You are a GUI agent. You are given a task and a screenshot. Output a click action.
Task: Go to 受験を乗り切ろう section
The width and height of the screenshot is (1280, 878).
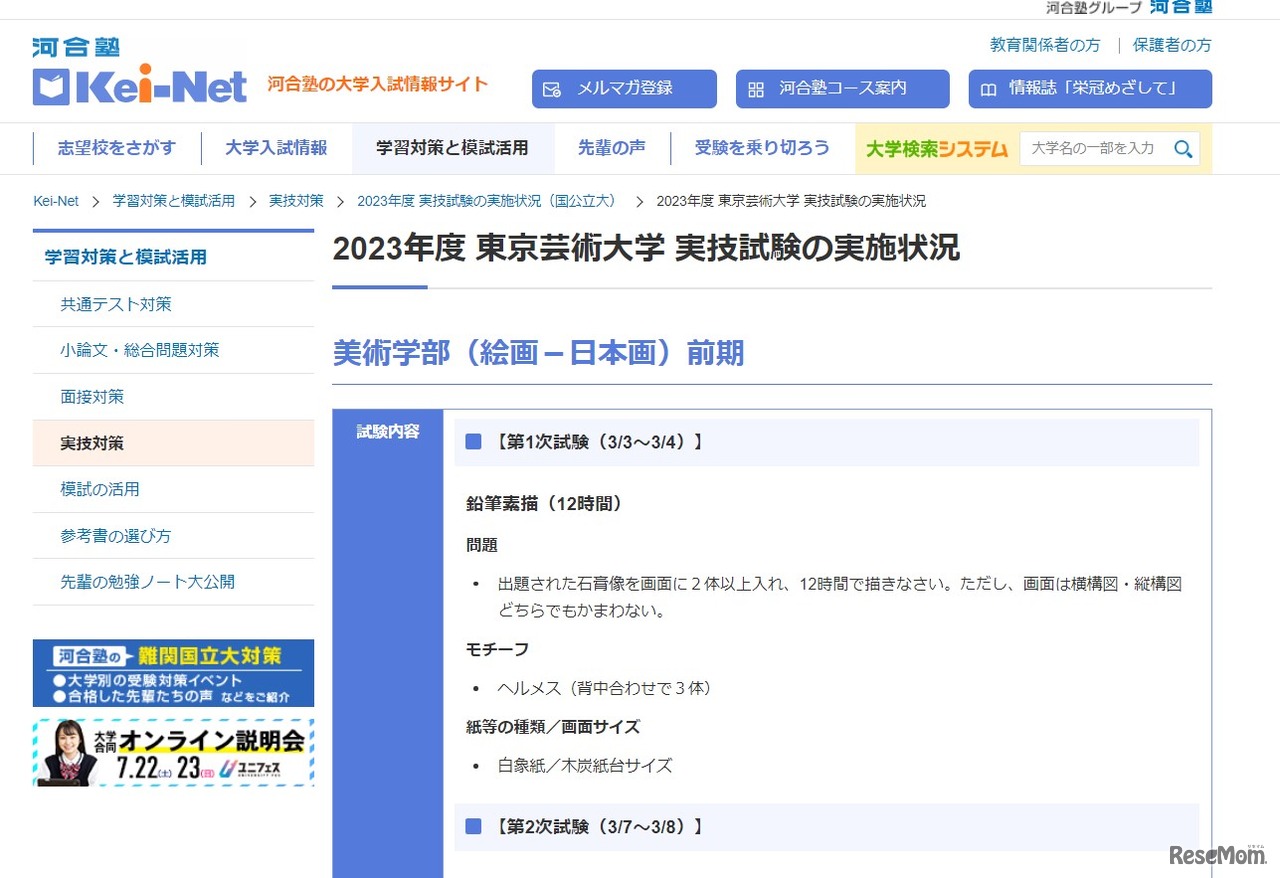coord(762,148)
